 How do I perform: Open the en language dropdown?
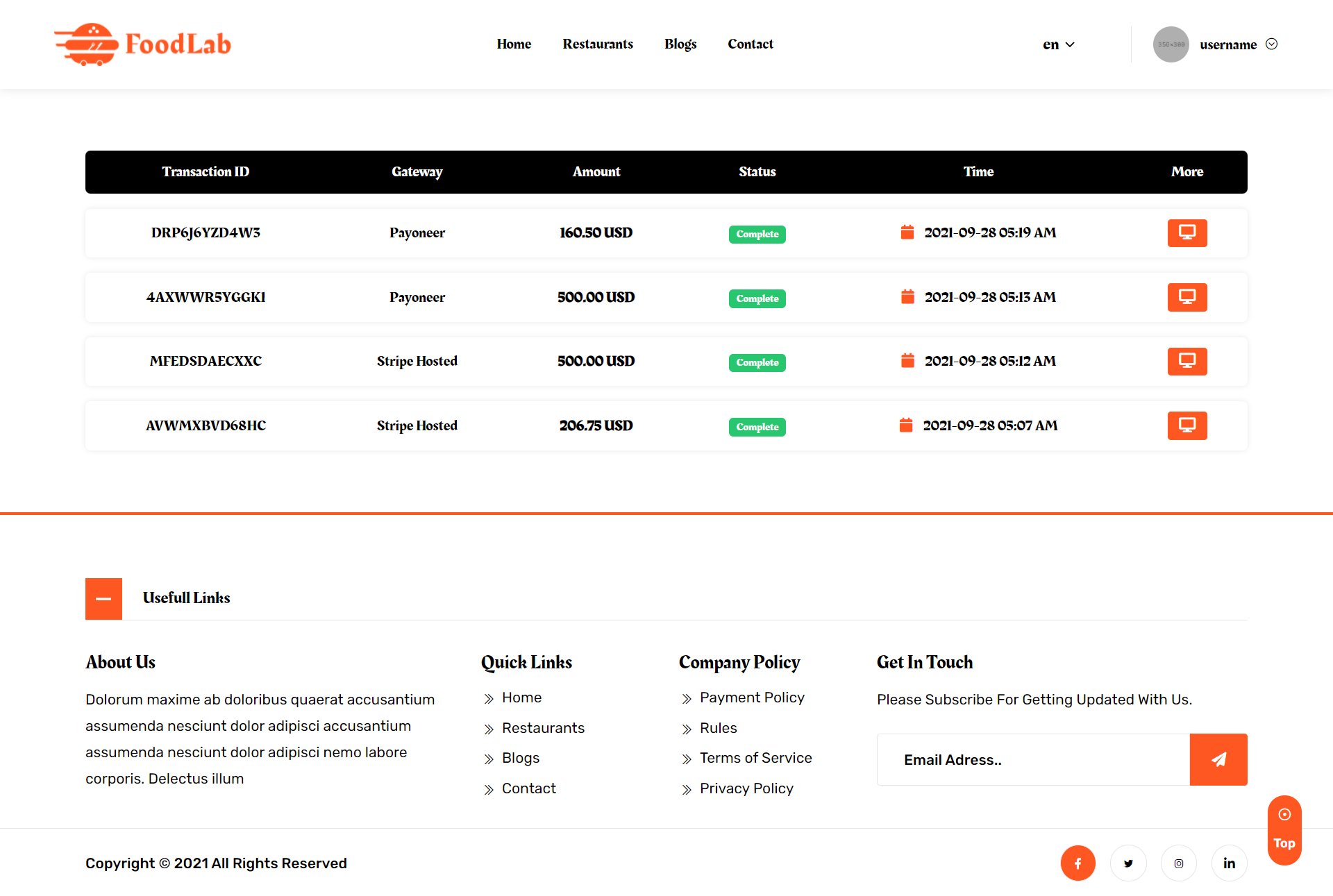pos(1058,44)
